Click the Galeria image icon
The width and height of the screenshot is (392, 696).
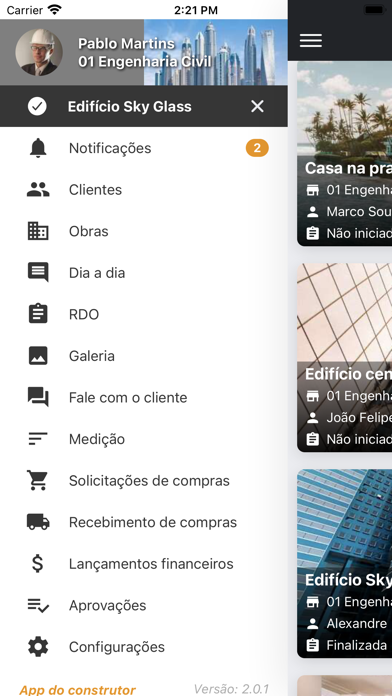pos(38,356)
